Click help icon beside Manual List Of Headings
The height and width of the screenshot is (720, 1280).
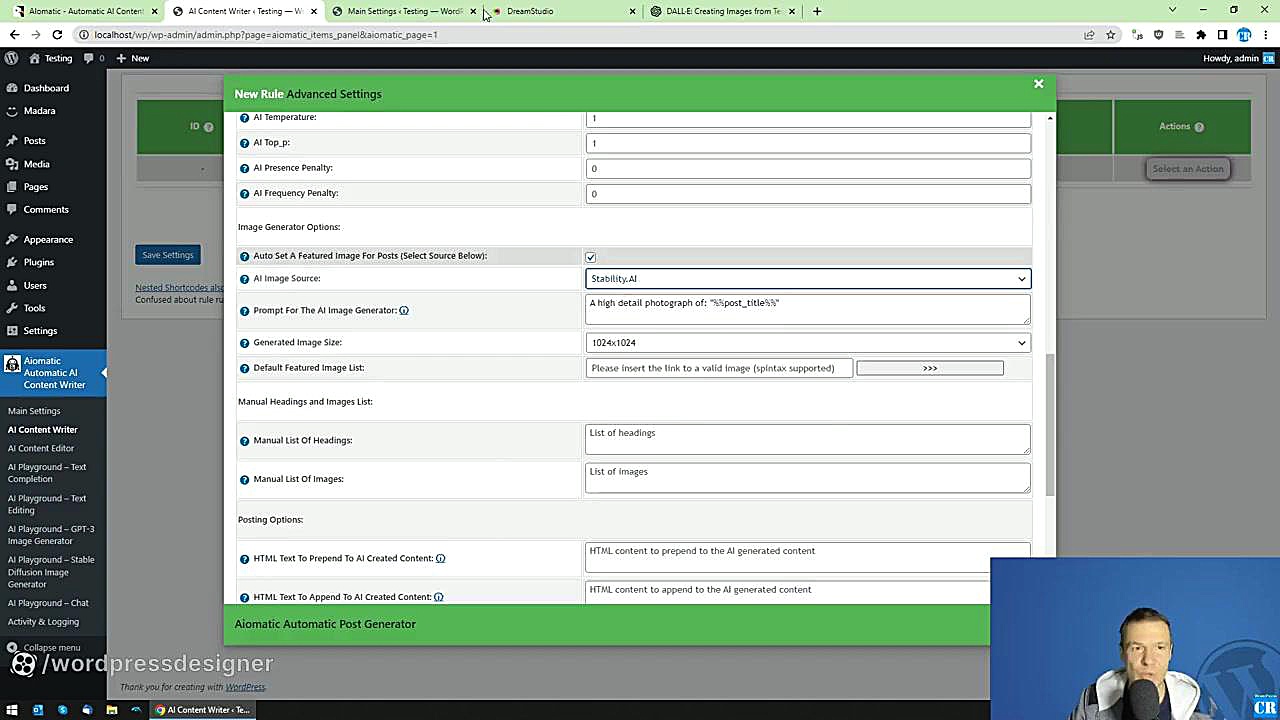point(244,441)
